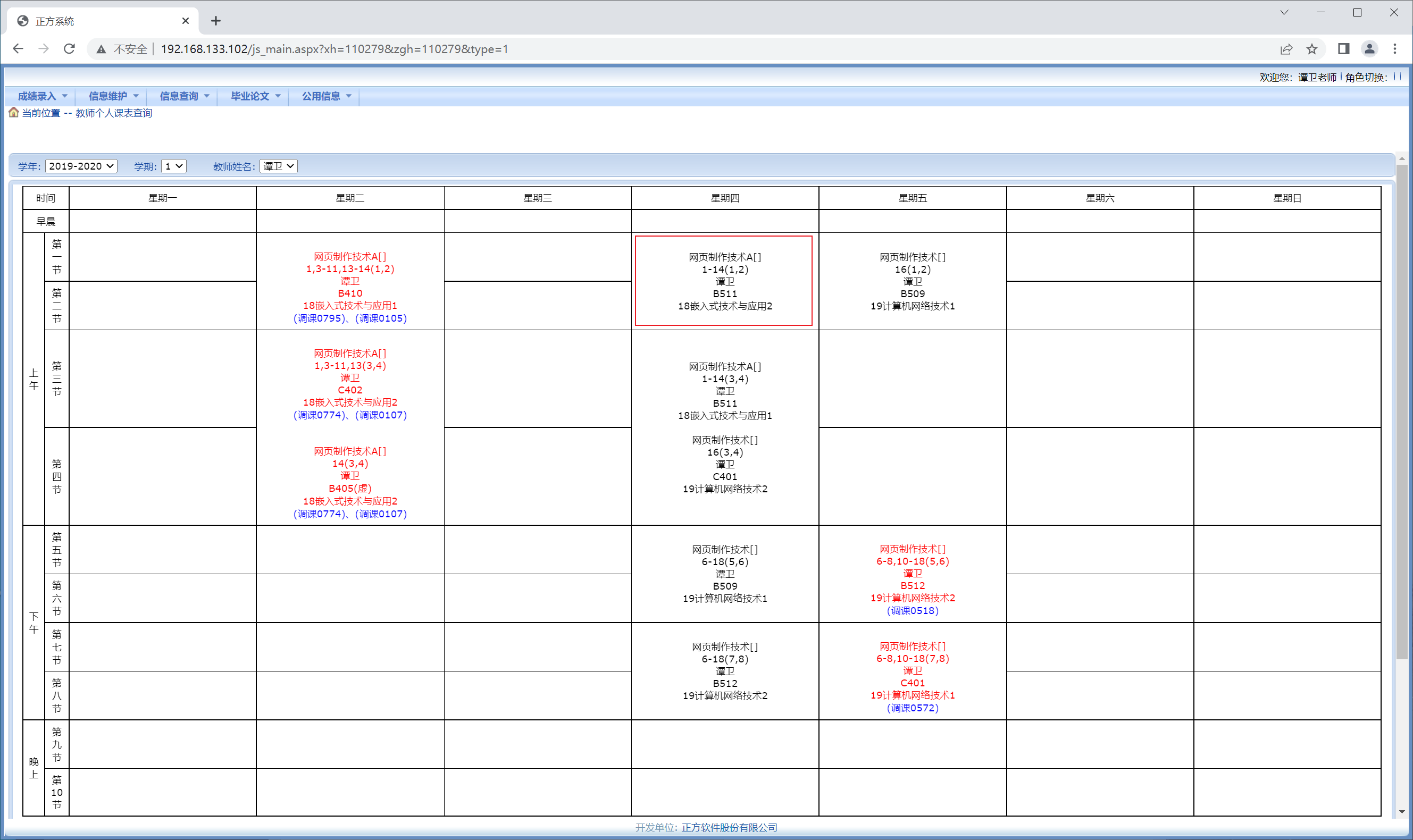Click the 正方软件股份有限公司 link
This screenshot has height=840, width=1413.
pos(729,827)
